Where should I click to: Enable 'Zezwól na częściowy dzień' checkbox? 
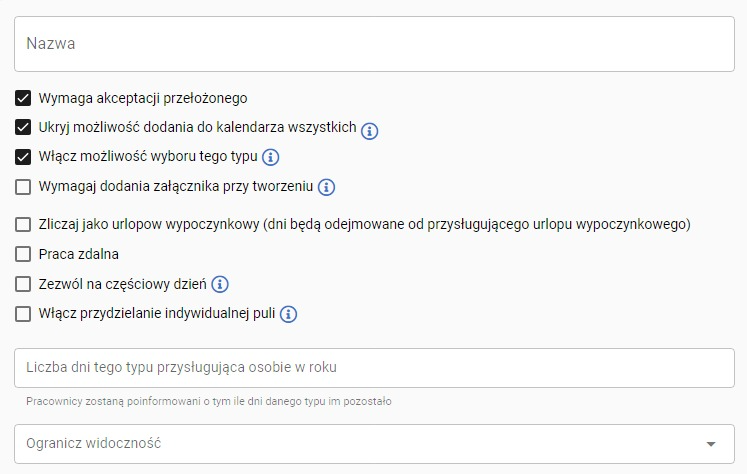point(23,284)
